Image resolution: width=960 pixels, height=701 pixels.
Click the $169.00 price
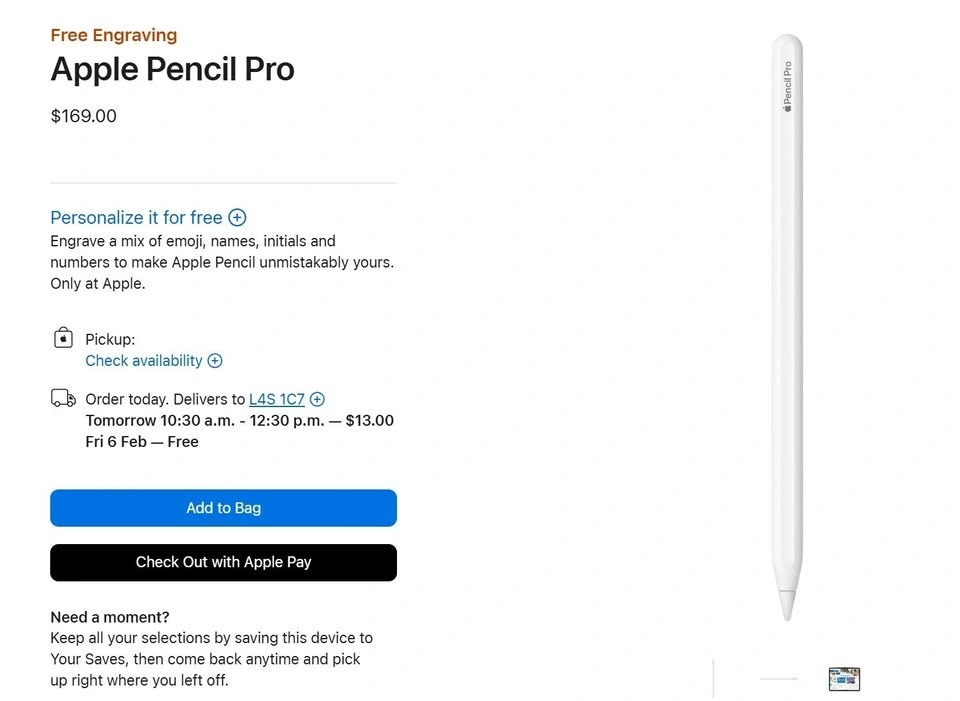pos(84,116)
